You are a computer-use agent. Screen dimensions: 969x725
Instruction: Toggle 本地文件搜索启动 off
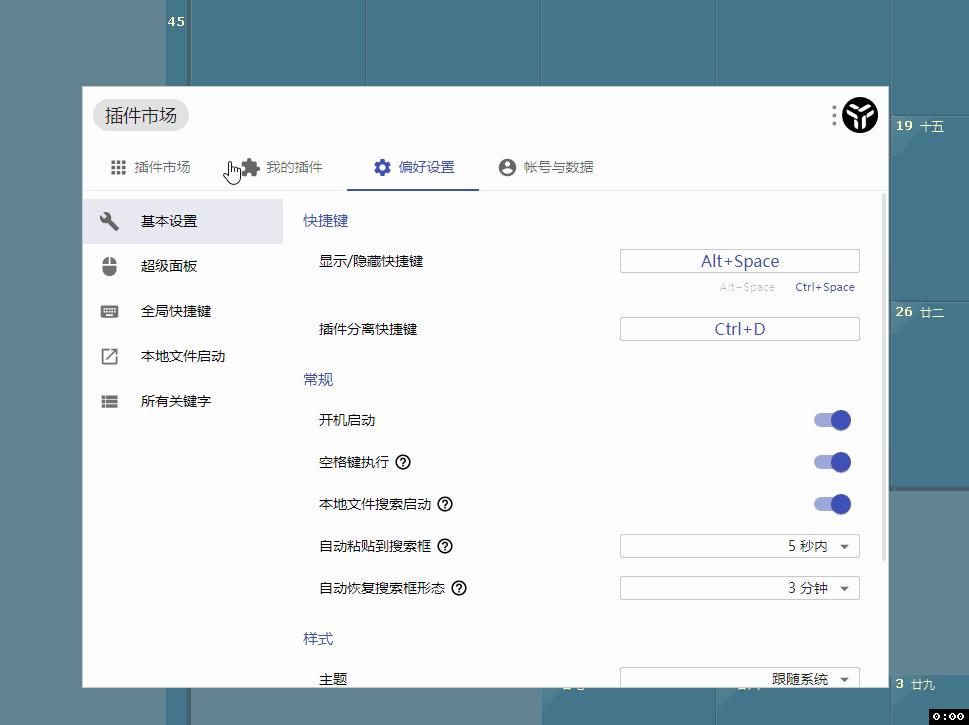(833, 504)
